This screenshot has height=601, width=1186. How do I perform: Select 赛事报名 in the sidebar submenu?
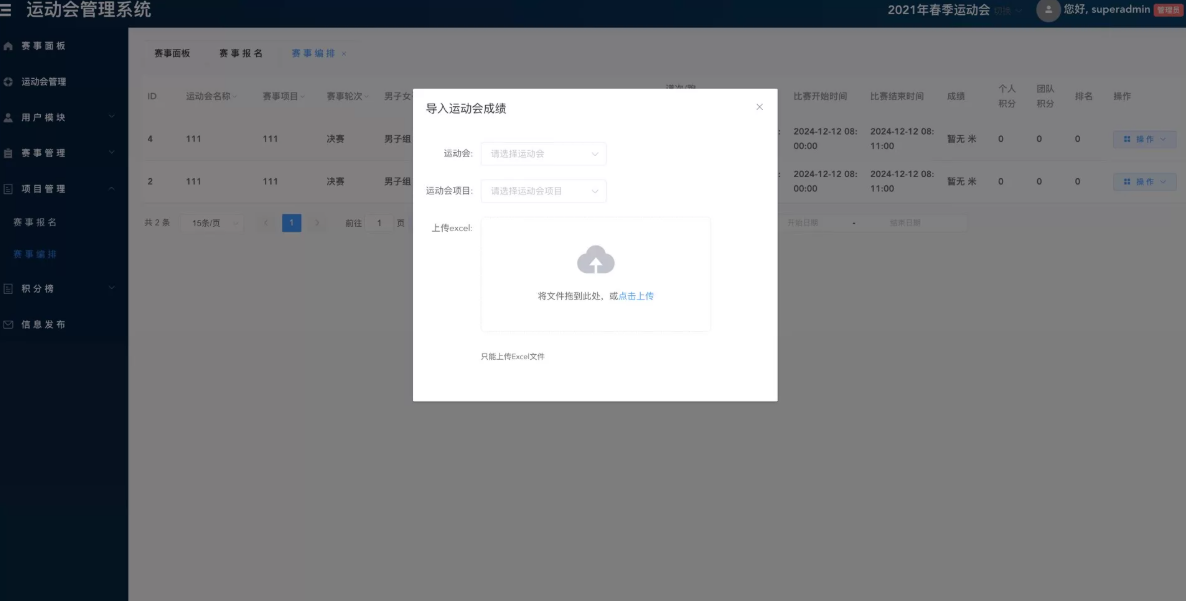(x=35, y=222)
